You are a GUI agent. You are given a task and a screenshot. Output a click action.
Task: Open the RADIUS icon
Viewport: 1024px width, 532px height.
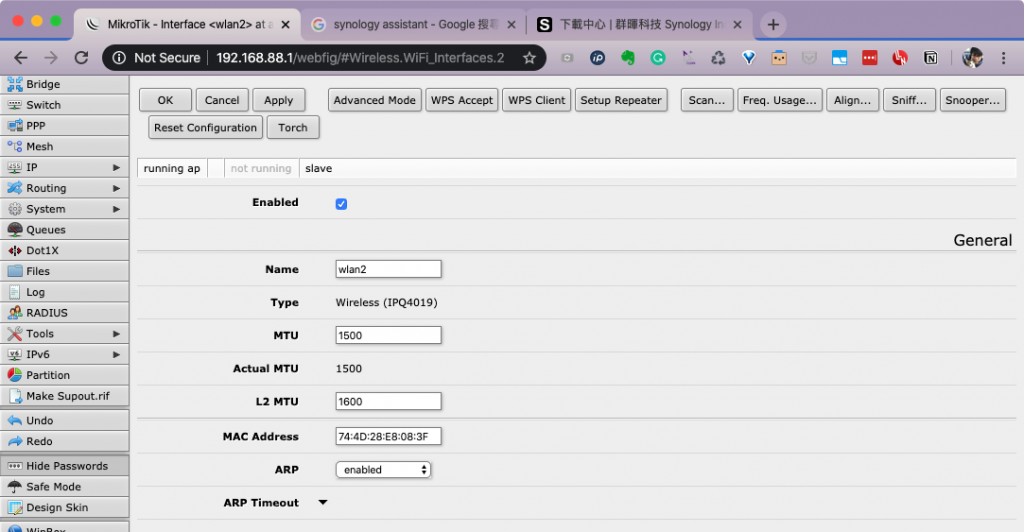[x=14, y=313]
